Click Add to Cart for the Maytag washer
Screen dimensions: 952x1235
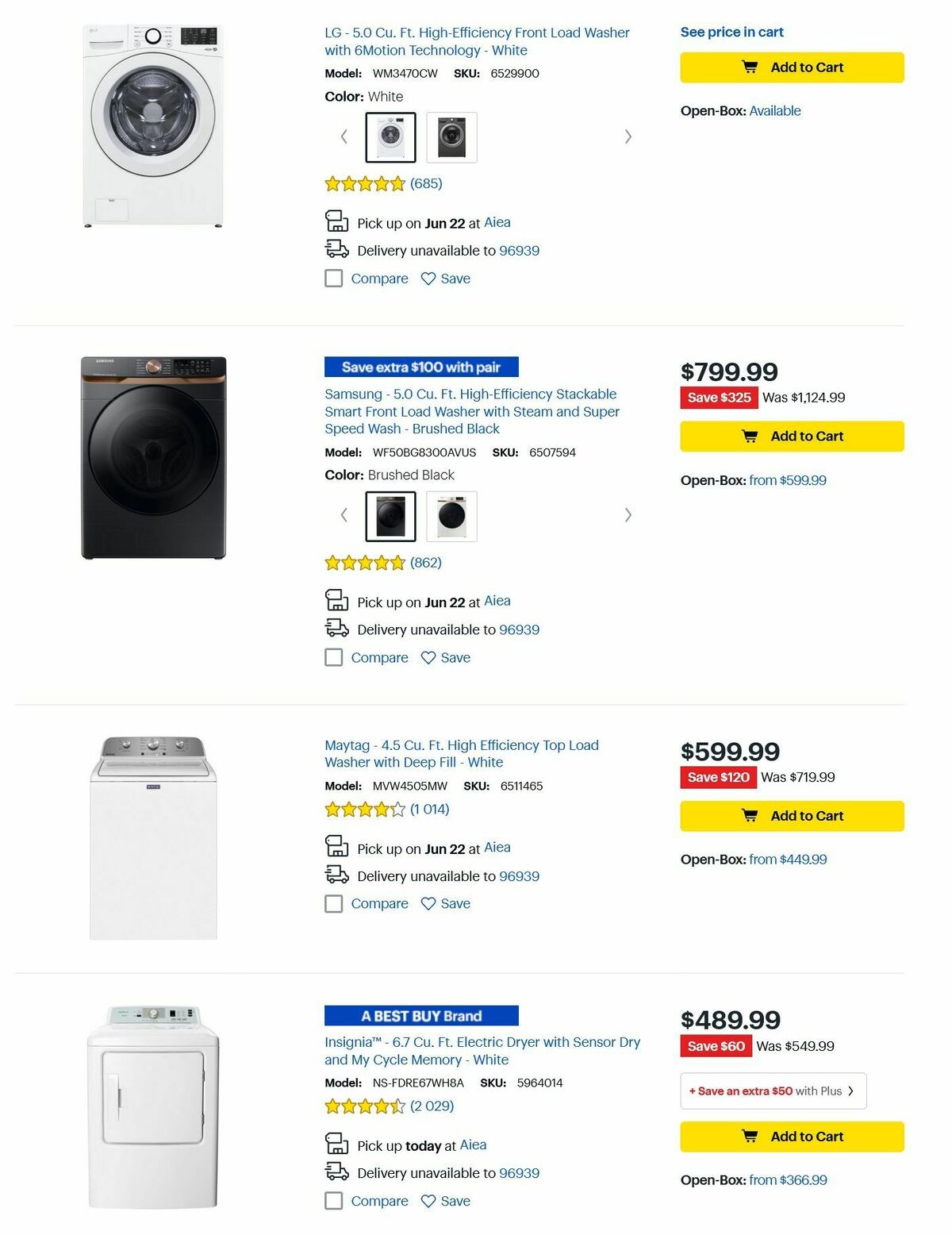(x=791, y=815)
